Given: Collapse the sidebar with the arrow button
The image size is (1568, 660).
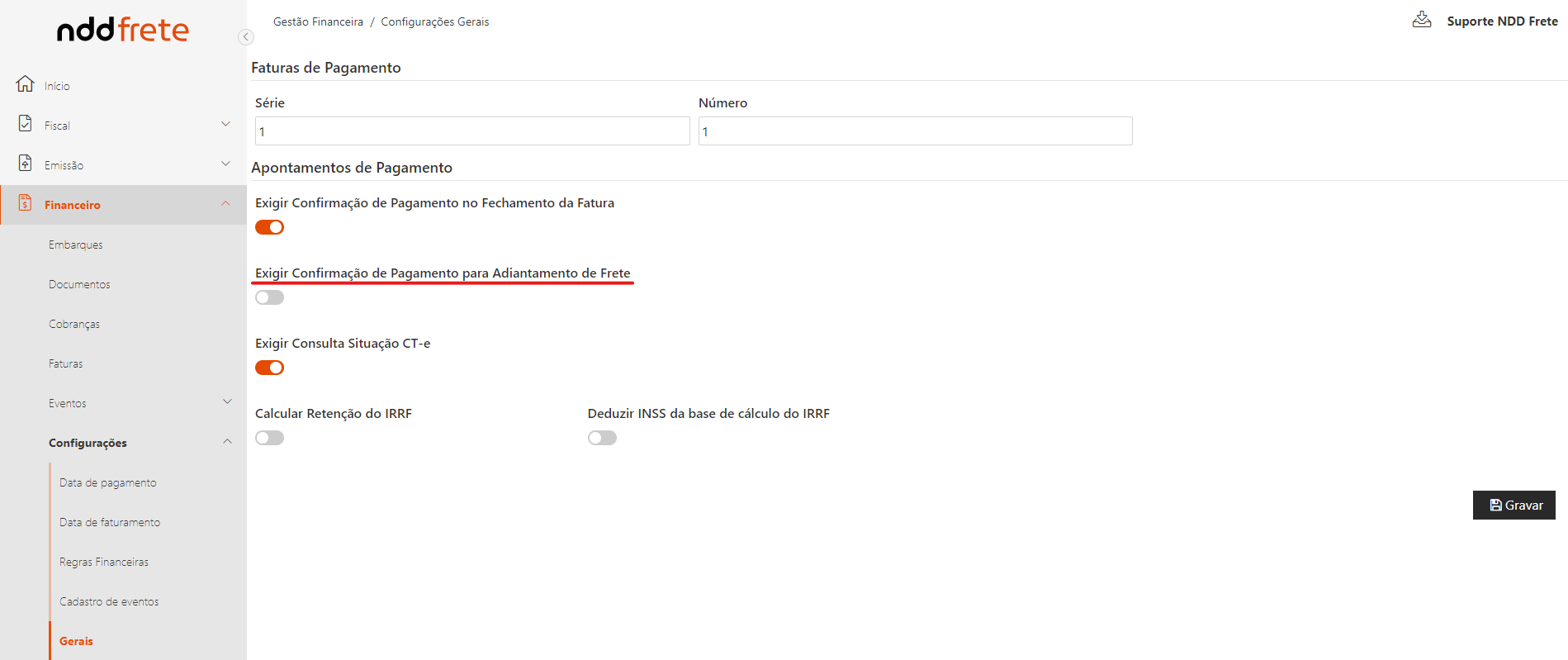Looking at the screenshot, I should click(x=245, y=36).
